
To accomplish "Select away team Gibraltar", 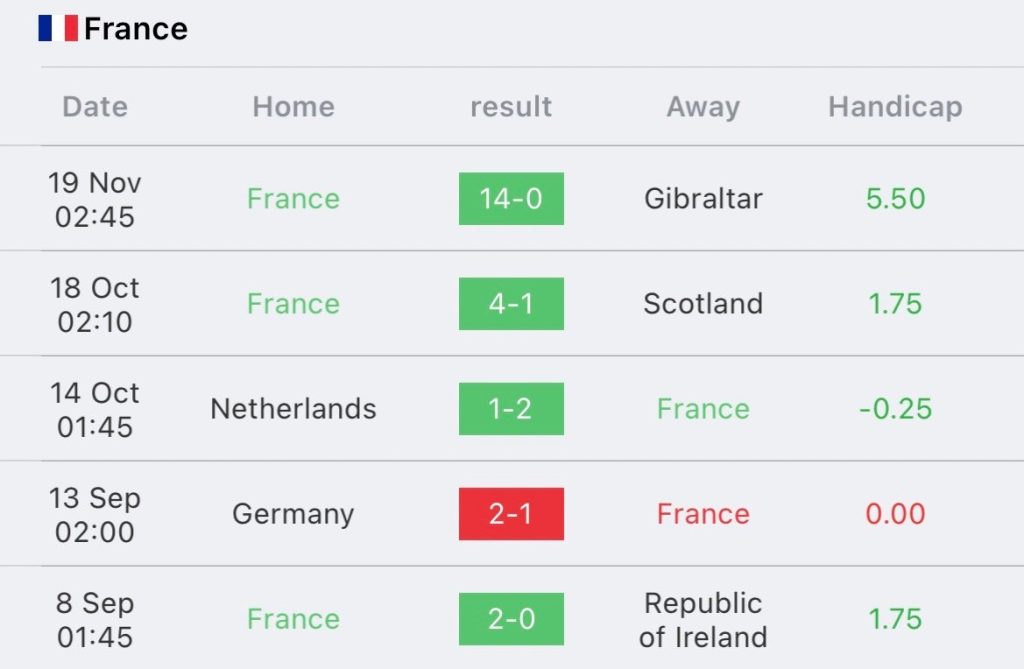I will click(703, 199).
